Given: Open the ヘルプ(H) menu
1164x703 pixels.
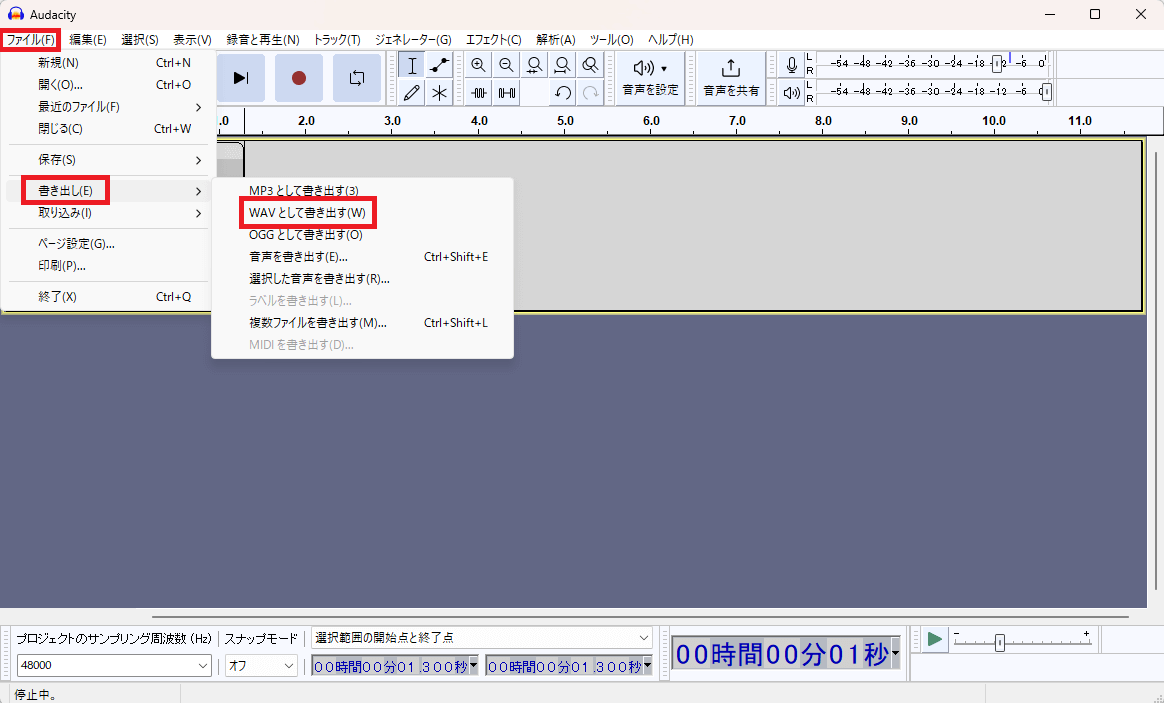Looking at the screenshot, I should pos(670,39).
